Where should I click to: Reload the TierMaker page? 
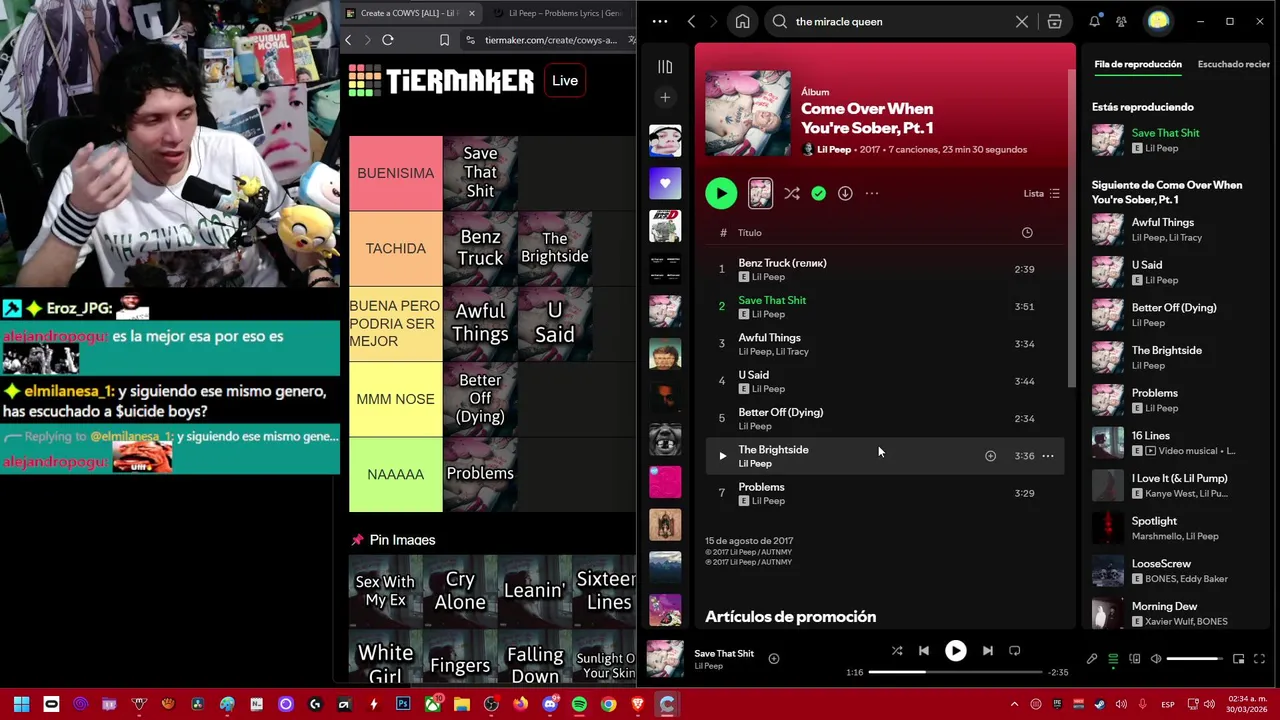[x=388, y=40]
